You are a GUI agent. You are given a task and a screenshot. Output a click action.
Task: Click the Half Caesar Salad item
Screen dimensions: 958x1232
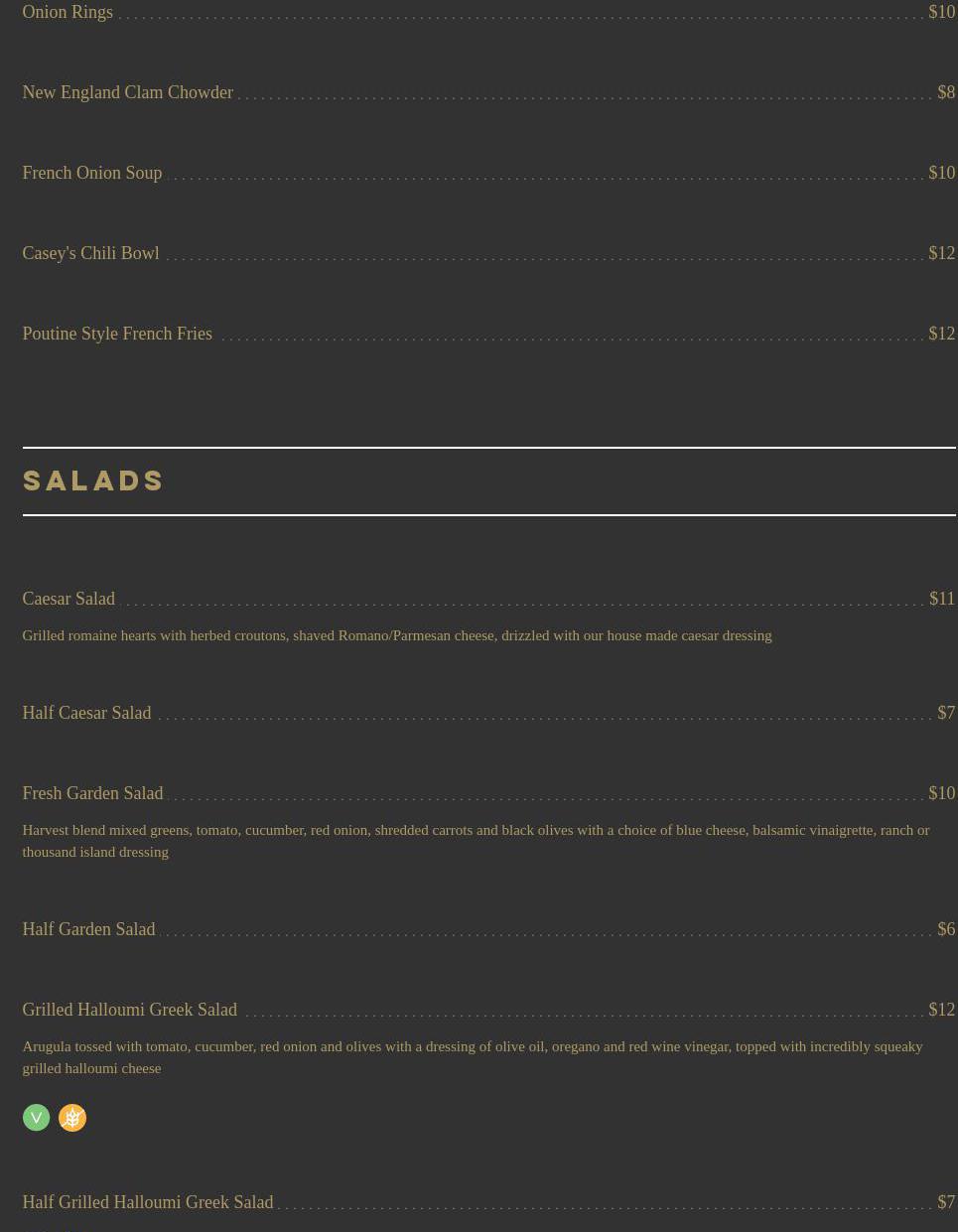click(86, 713)
